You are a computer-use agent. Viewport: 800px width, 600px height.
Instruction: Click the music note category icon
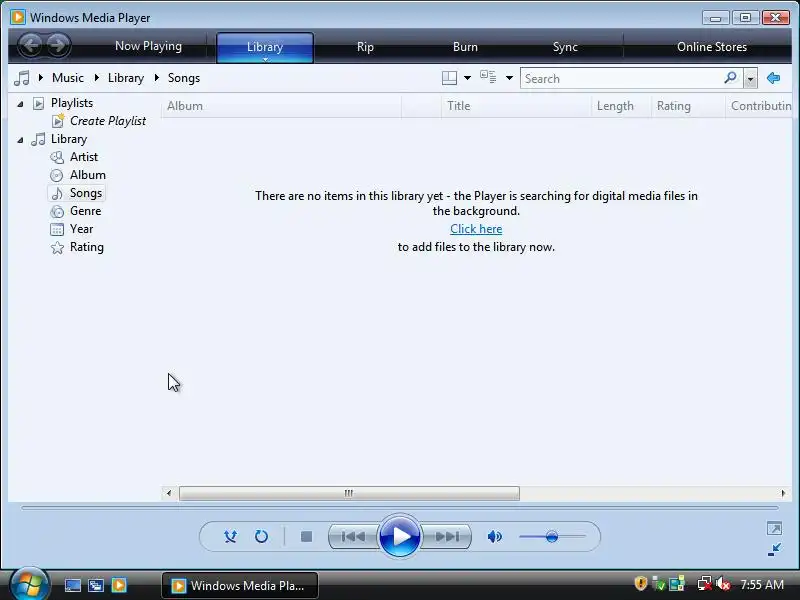22,78
